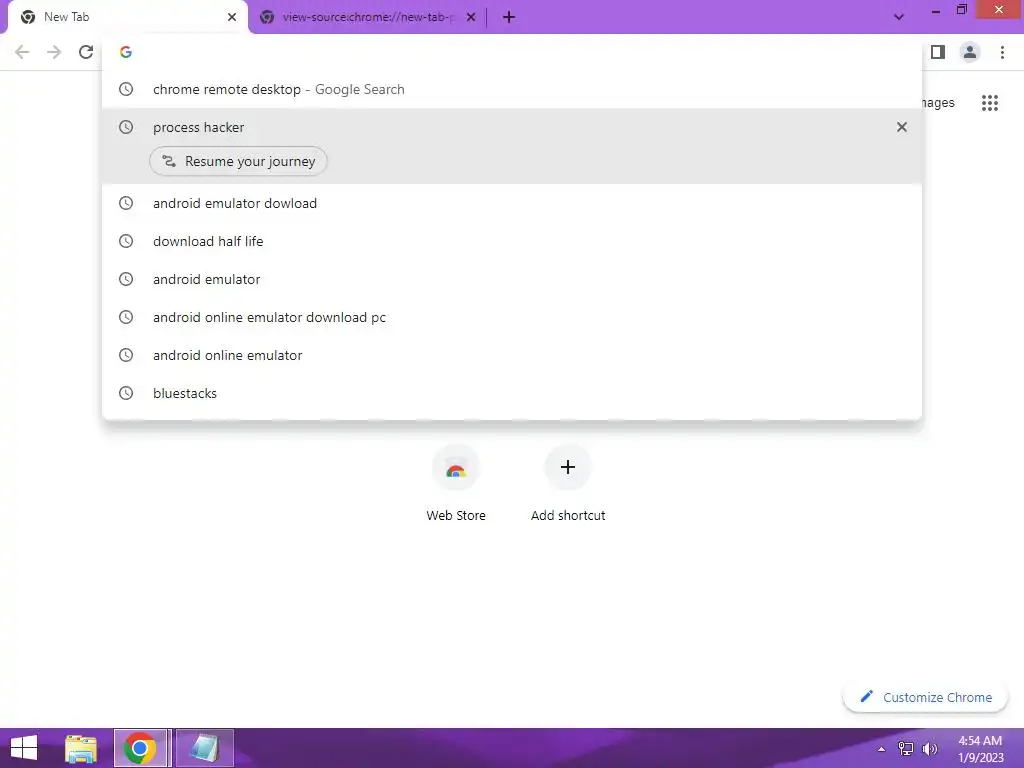The image size is (1024, 768).
Task: Click the clock icon beside 'android emulator dowload'
Action: coord(126,203)
